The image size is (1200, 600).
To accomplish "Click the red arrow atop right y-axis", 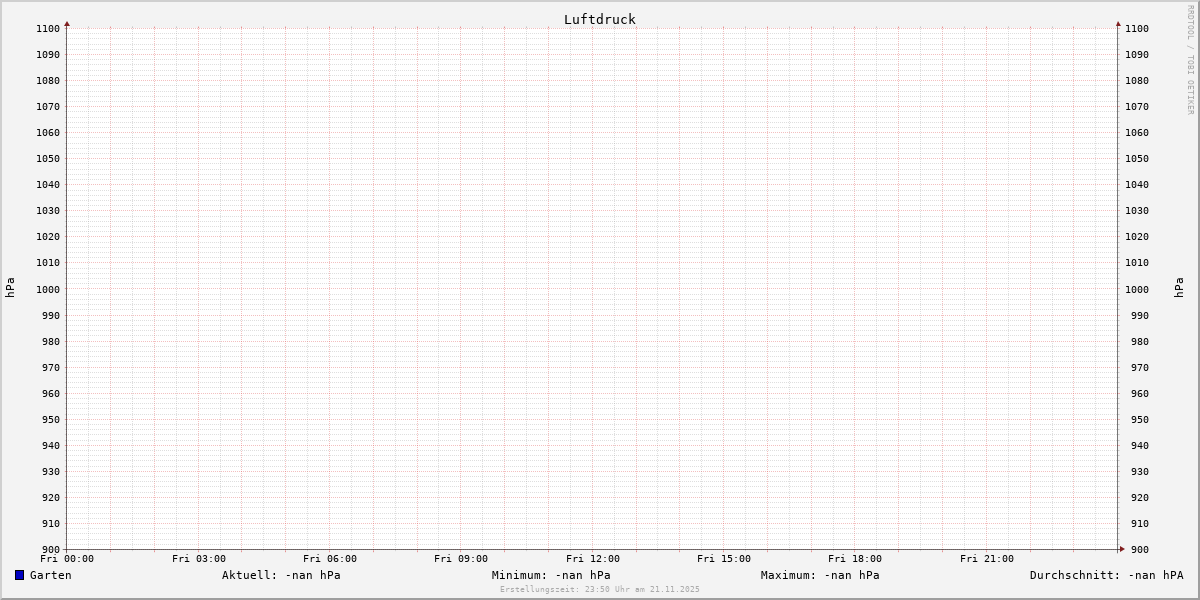I will (x=1118, y=23).
